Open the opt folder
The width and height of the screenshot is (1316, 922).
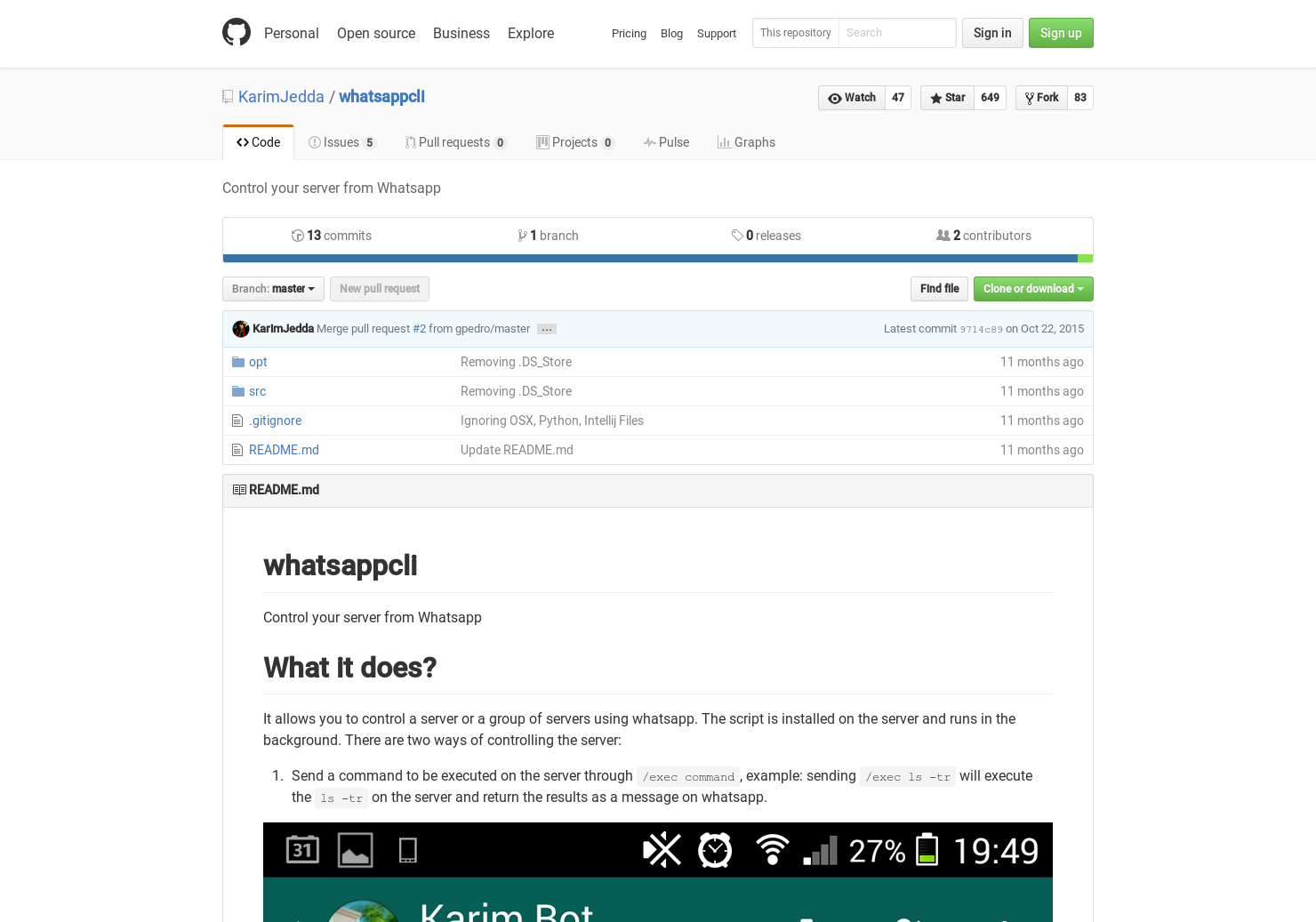coord(258,362)
